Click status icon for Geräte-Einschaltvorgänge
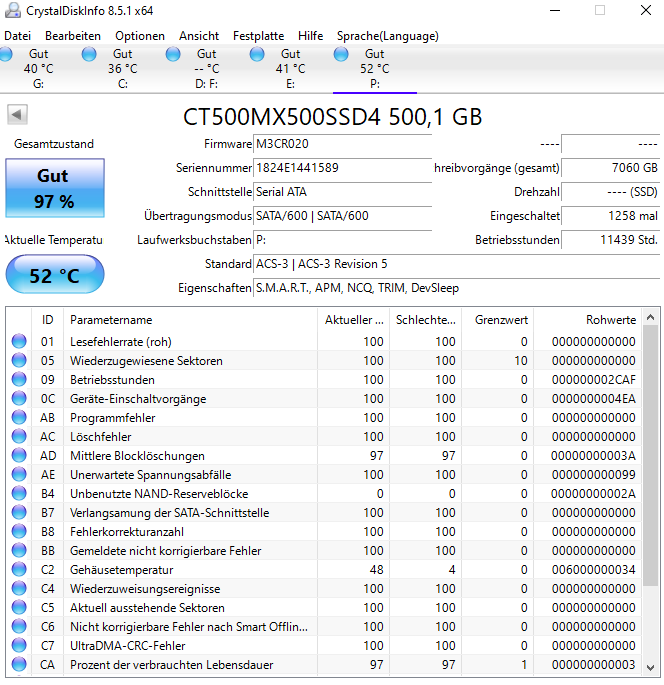Viewport: 664px width, 685px height. click(x=19, y=398)
